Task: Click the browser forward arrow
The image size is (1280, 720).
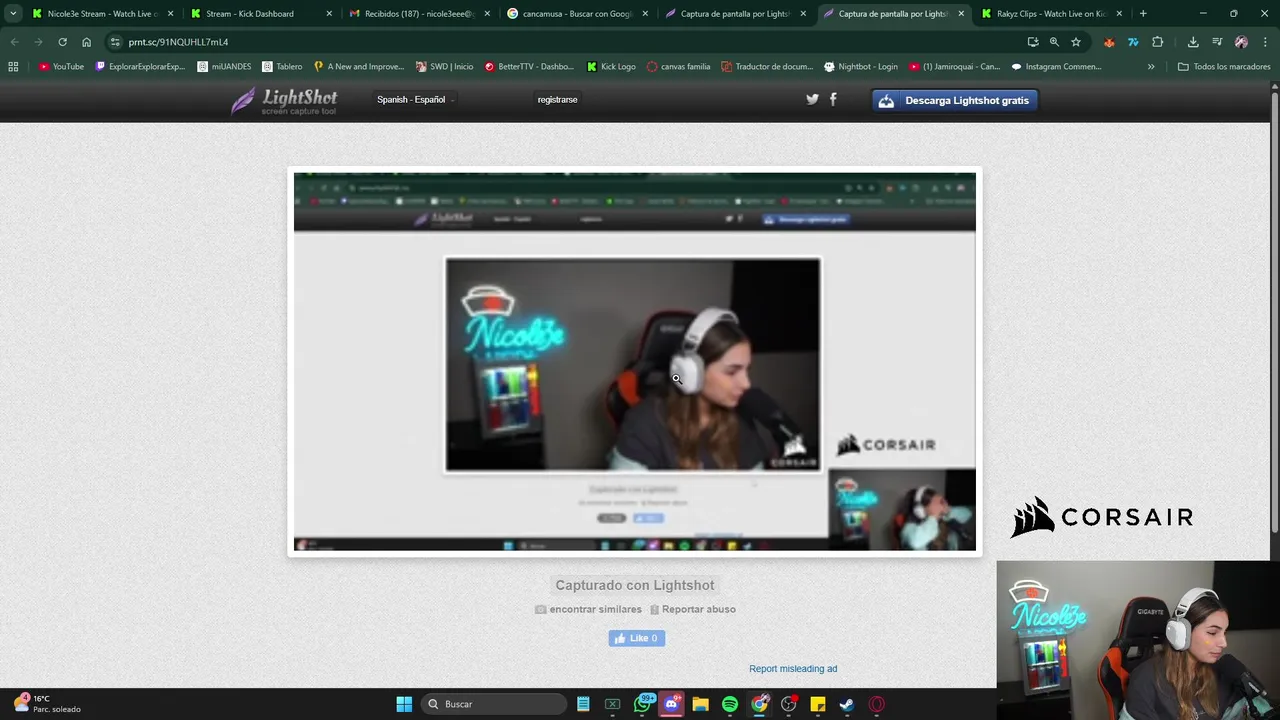Action: tap(38, 42)
